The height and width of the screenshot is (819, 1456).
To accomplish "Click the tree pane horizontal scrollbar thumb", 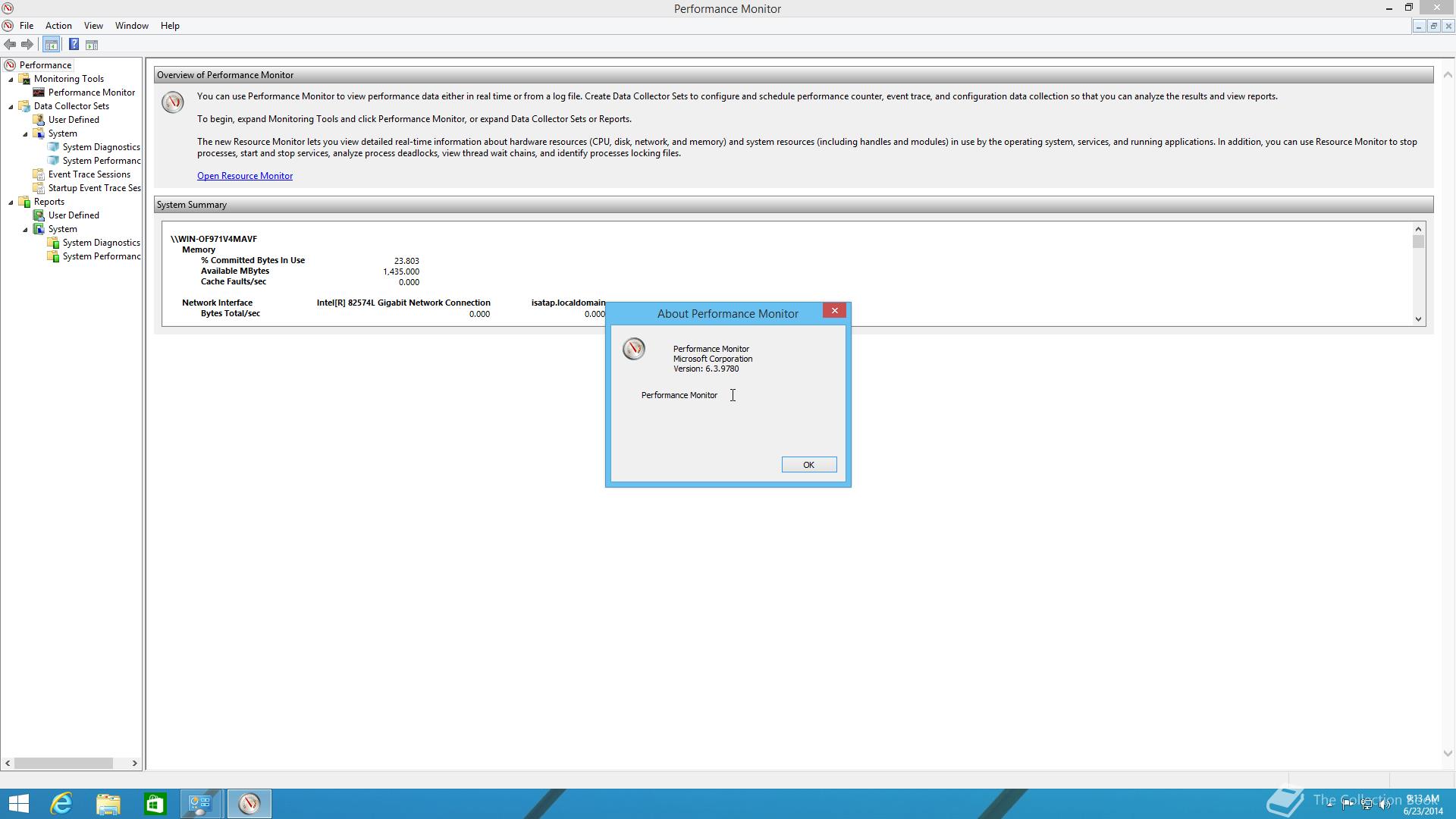I will point(64,764).
